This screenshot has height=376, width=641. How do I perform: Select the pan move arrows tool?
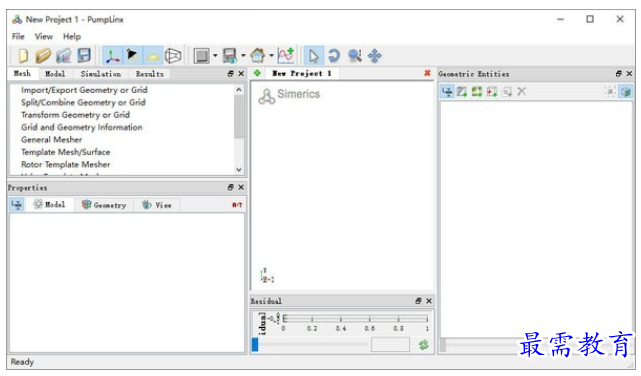point(374,56)
